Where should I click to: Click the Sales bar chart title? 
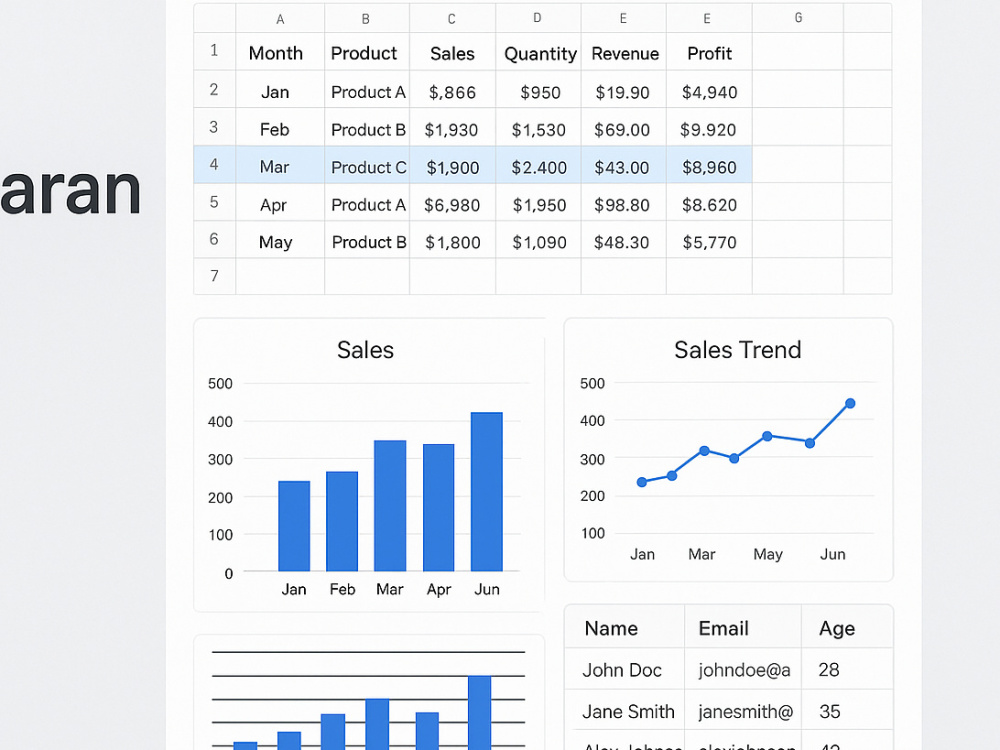point(365,349)
